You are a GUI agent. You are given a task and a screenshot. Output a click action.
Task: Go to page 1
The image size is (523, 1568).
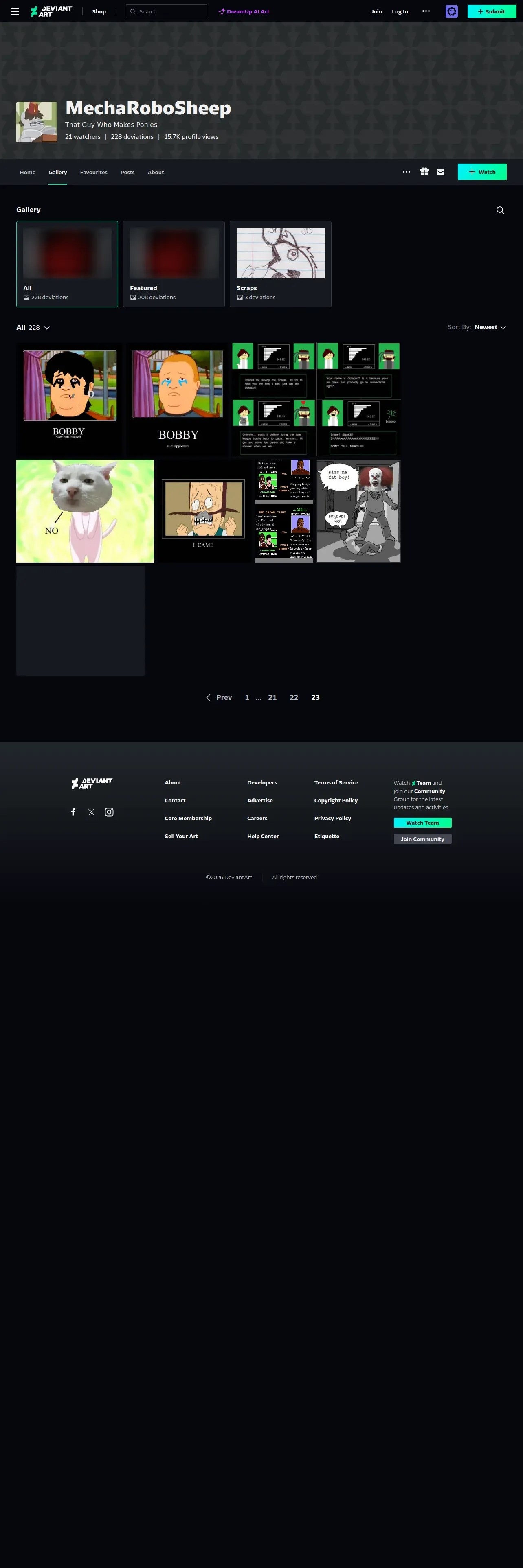click(247, 698)
